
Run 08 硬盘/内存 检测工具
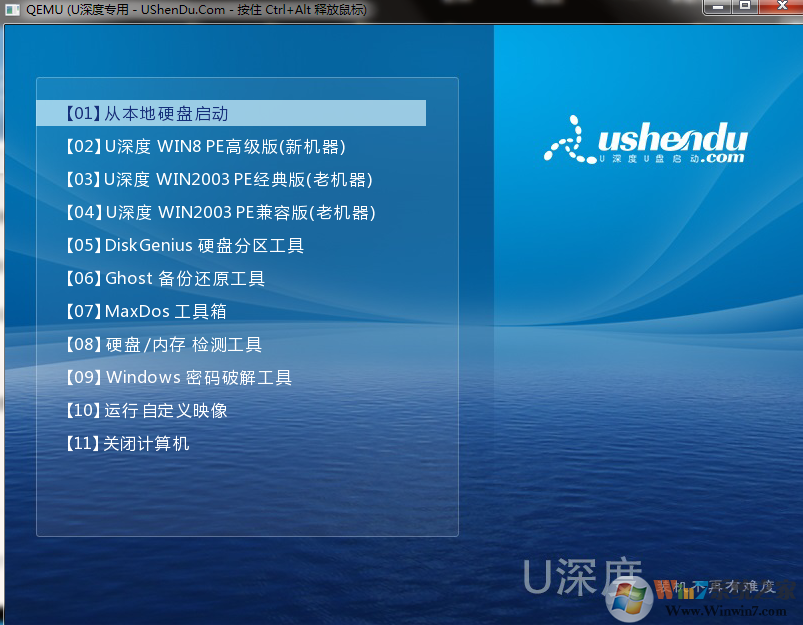click(163, 344)
